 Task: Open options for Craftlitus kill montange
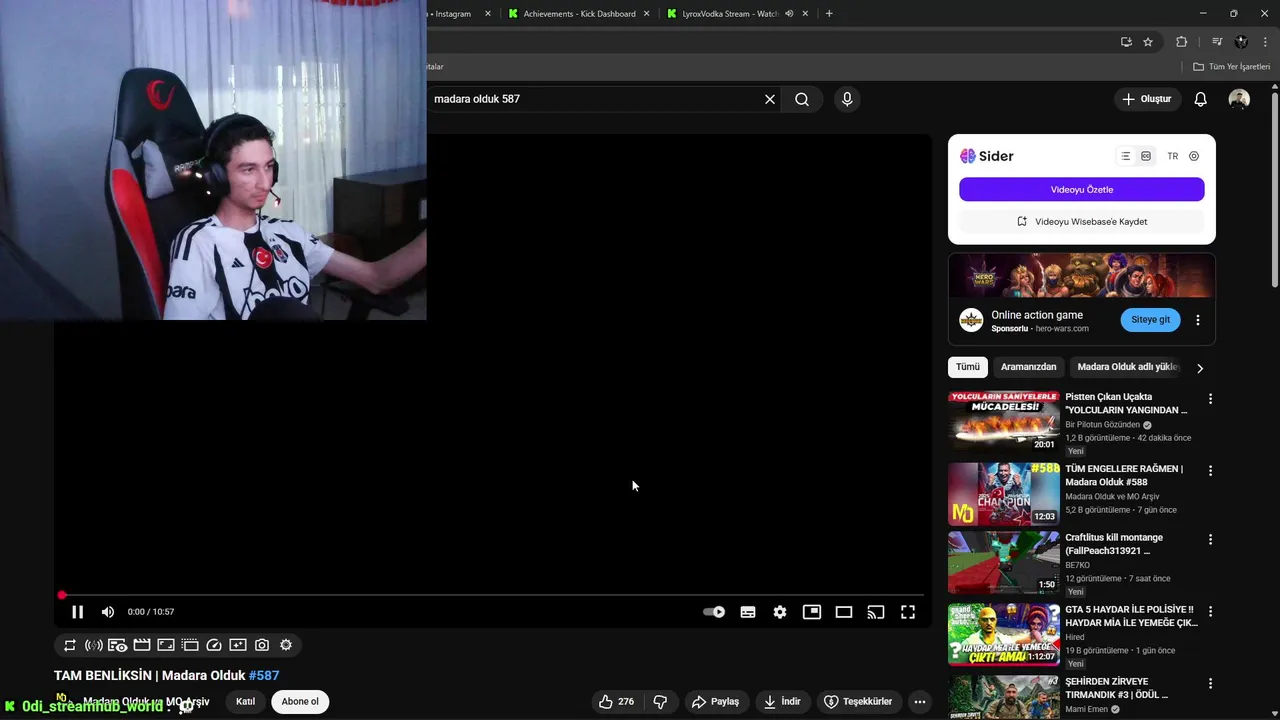pyautogui.click(x=1210, y=539)
